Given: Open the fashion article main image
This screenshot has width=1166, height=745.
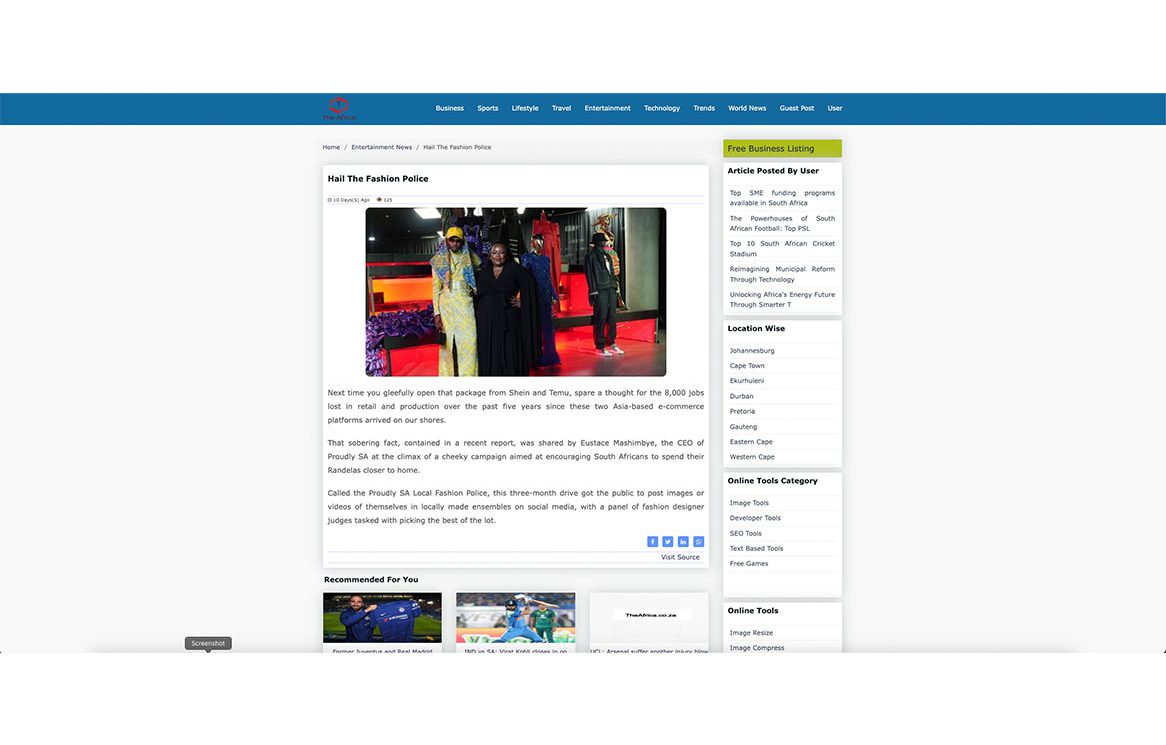Looking at the screenshot, I should (515, 291).
